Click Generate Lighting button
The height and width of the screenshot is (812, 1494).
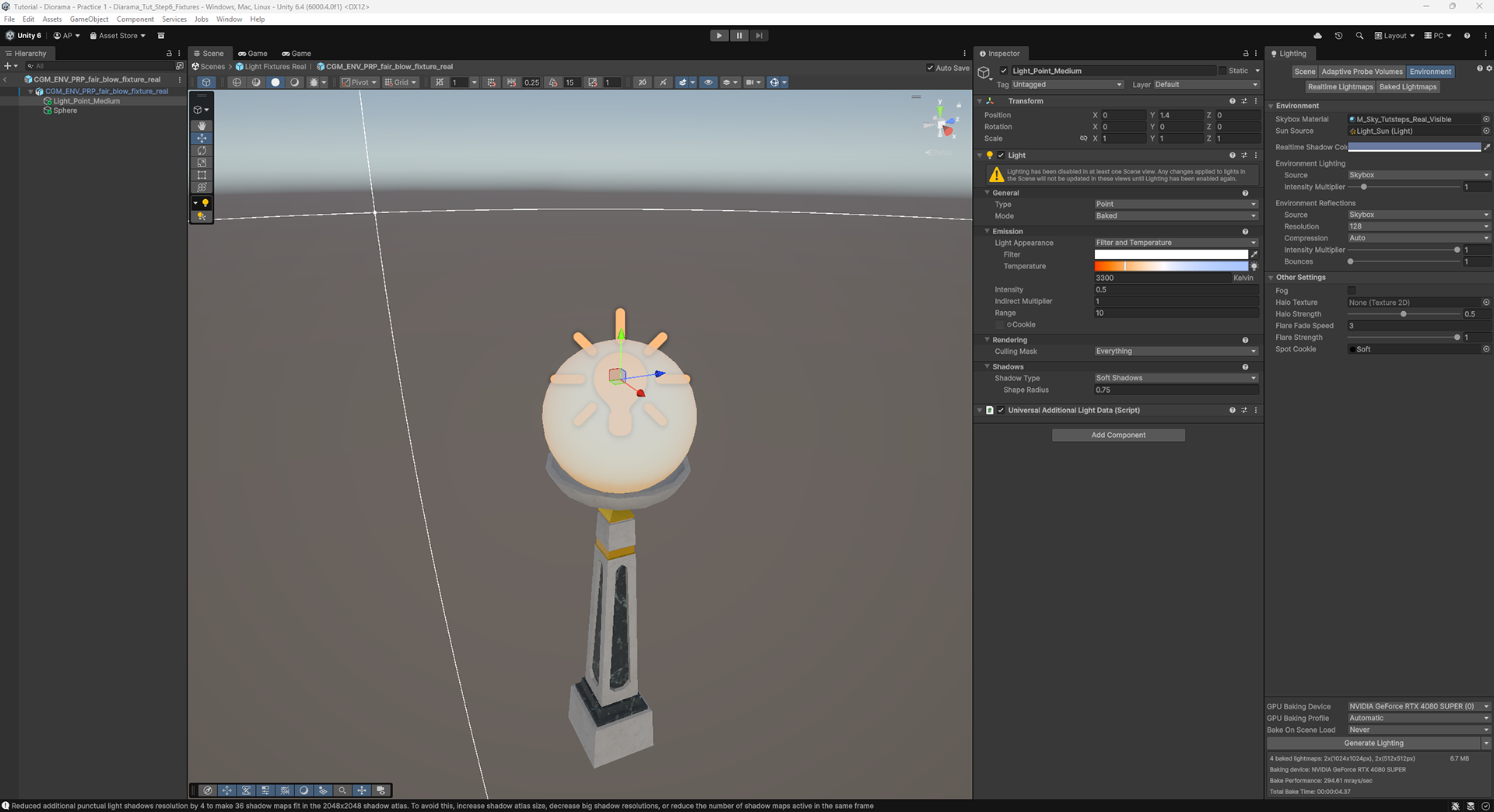coord(1373,744)
